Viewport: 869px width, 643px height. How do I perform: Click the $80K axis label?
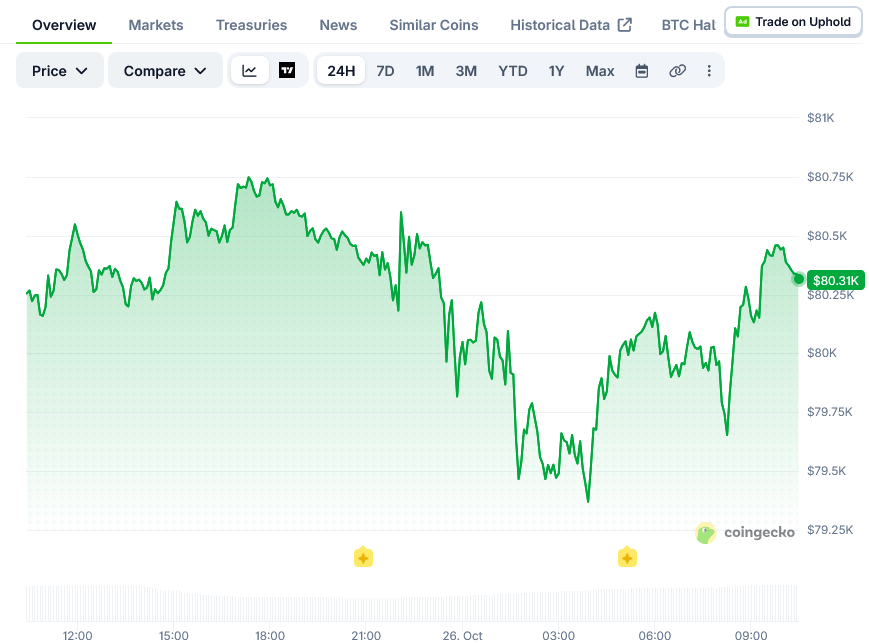pyautogui.click(x=821, y=353)
